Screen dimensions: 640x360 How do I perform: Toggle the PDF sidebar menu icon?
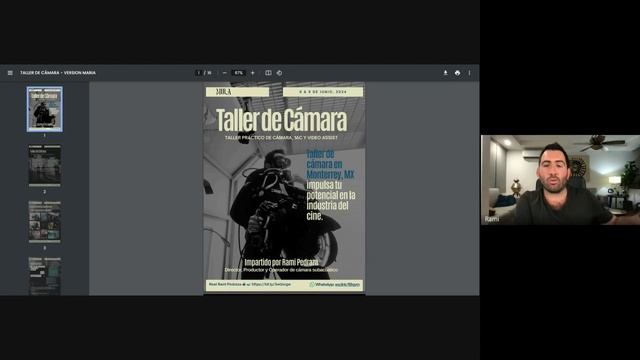point(10,73)
